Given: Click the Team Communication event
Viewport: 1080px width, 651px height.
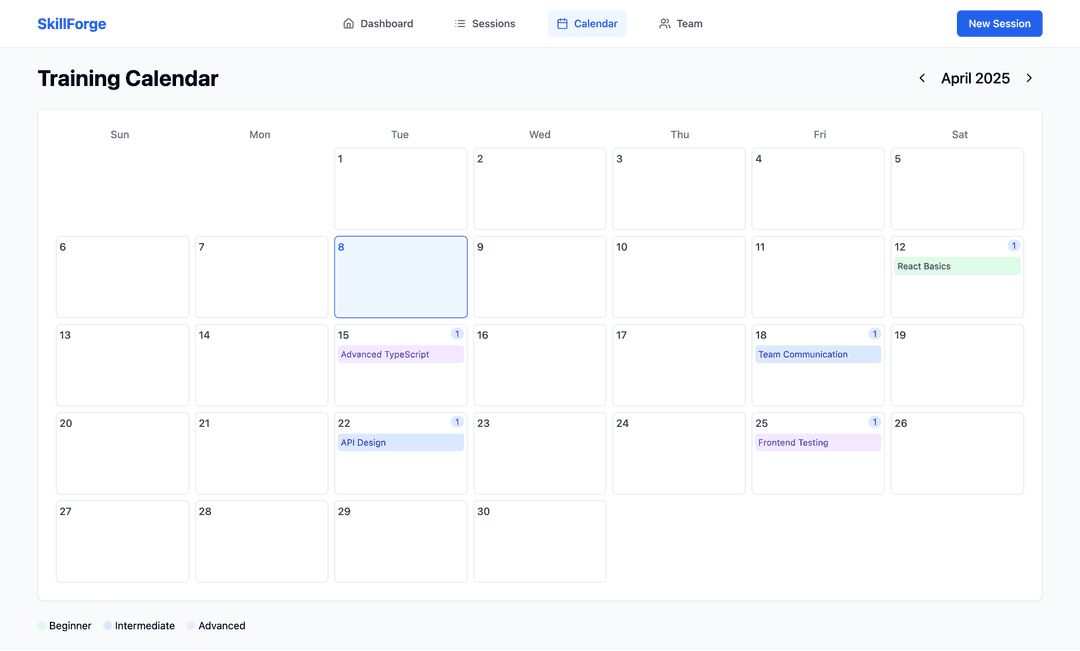Looking at the screenshot, I should pos(818,353).
